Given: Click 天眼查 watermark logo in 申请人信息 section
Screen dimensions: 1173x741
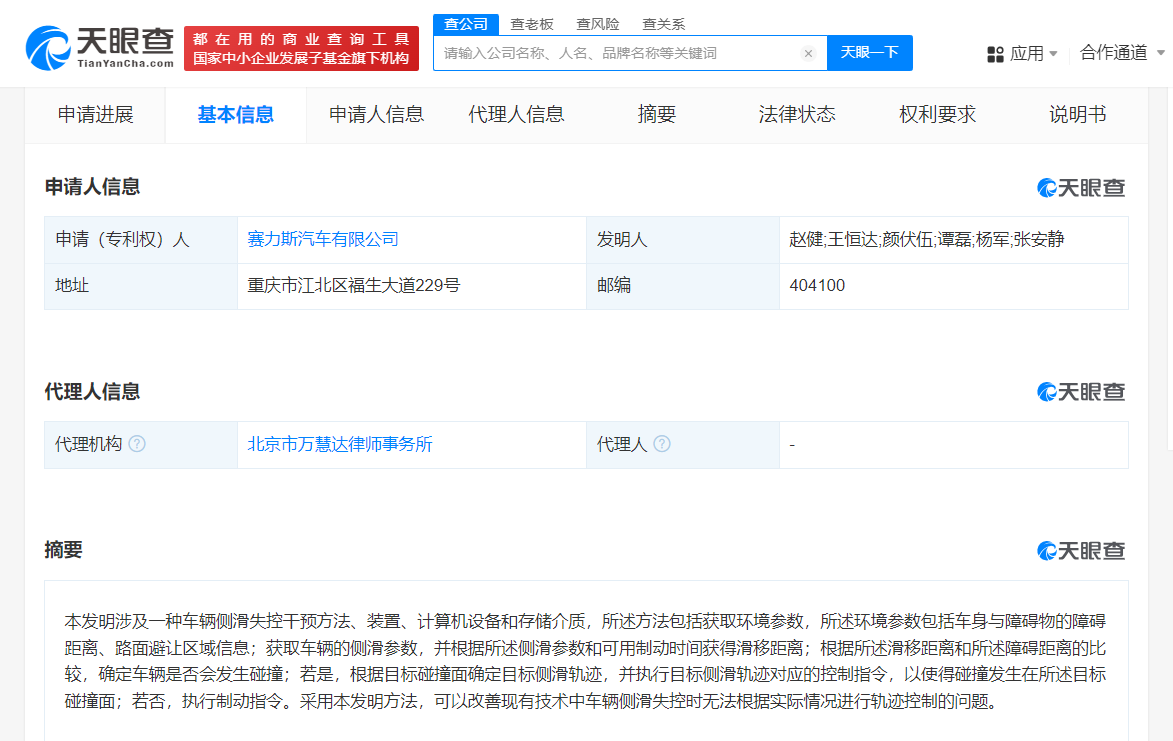Looking at the screenshot, I should coord(1081,187).
